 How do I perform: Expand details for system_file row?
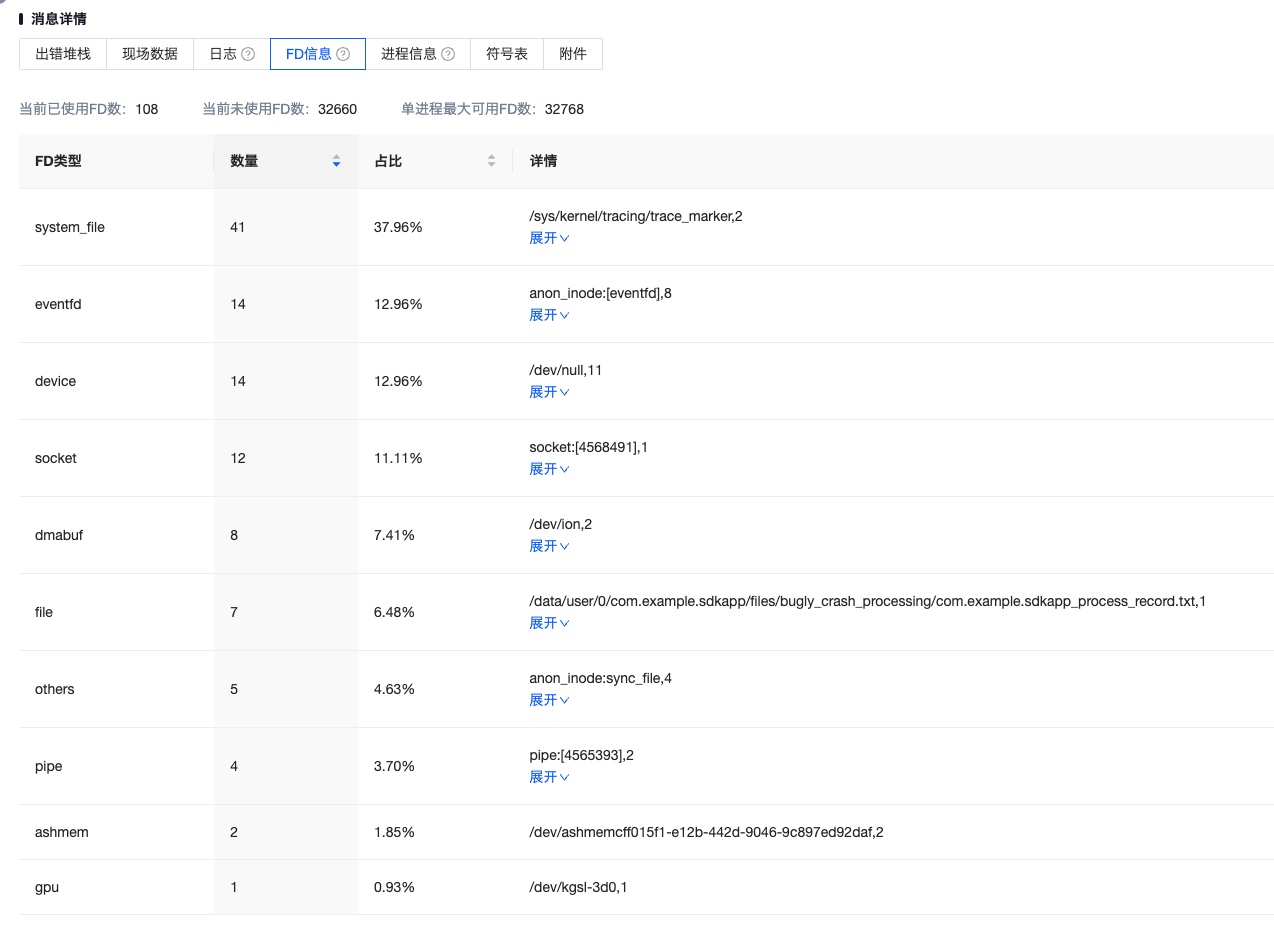tap(548, 238)
